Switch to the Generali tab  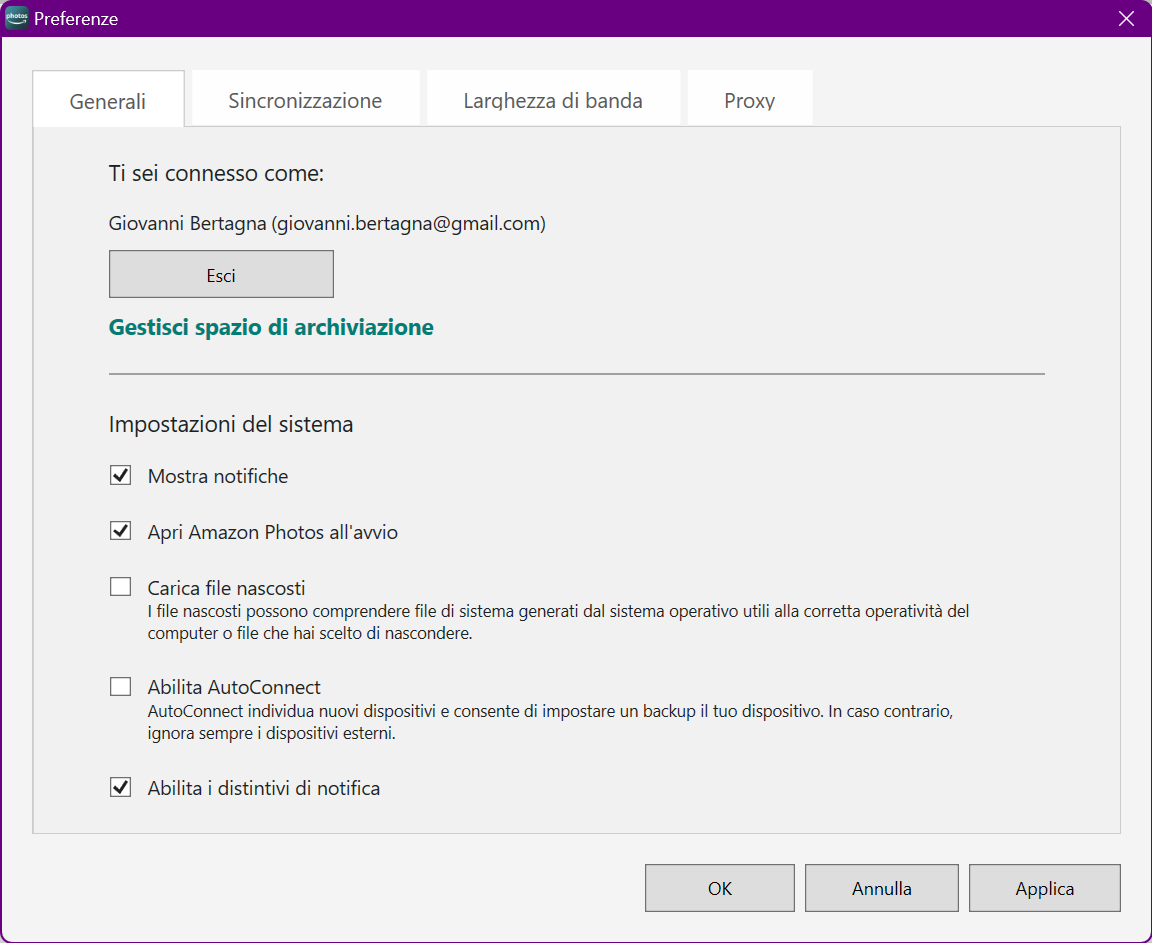tap(108, 99)
